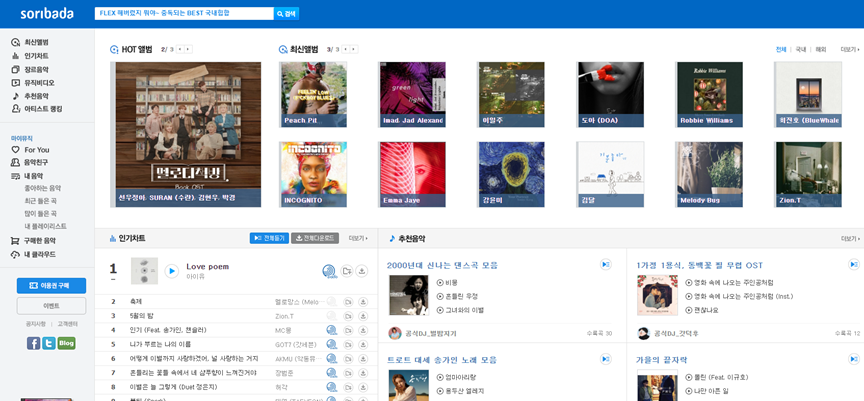Screen dimensions: 864x401
Task: Open 좋아하는 음악 list
Action: click(x=43, y=188)
